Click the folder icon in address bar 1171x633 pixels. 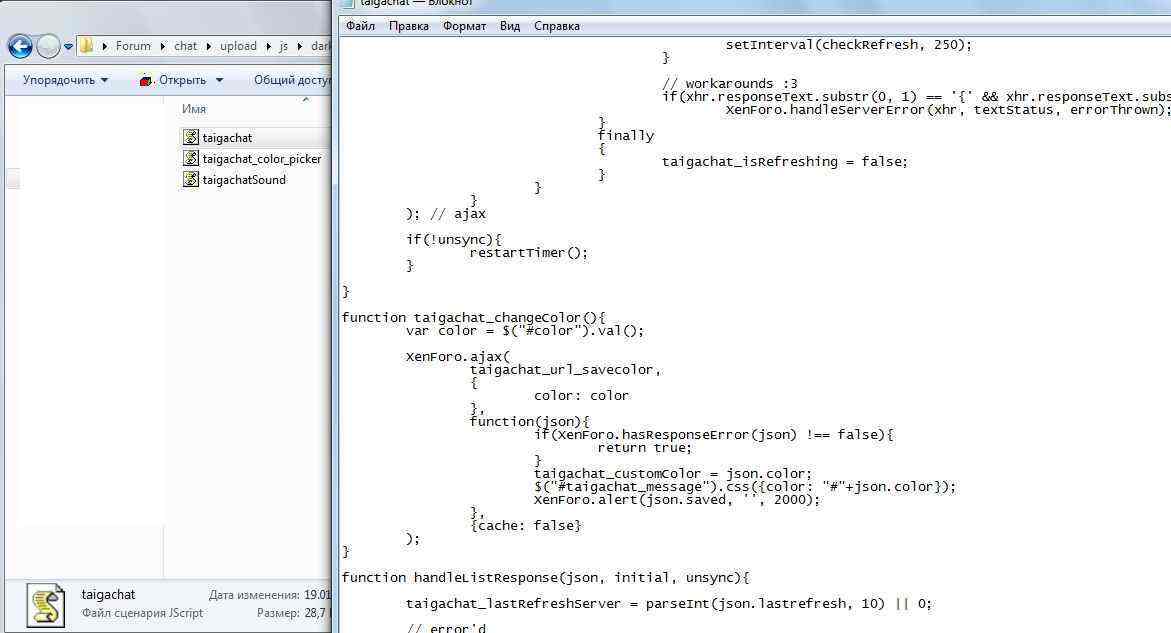pos(87,46)
